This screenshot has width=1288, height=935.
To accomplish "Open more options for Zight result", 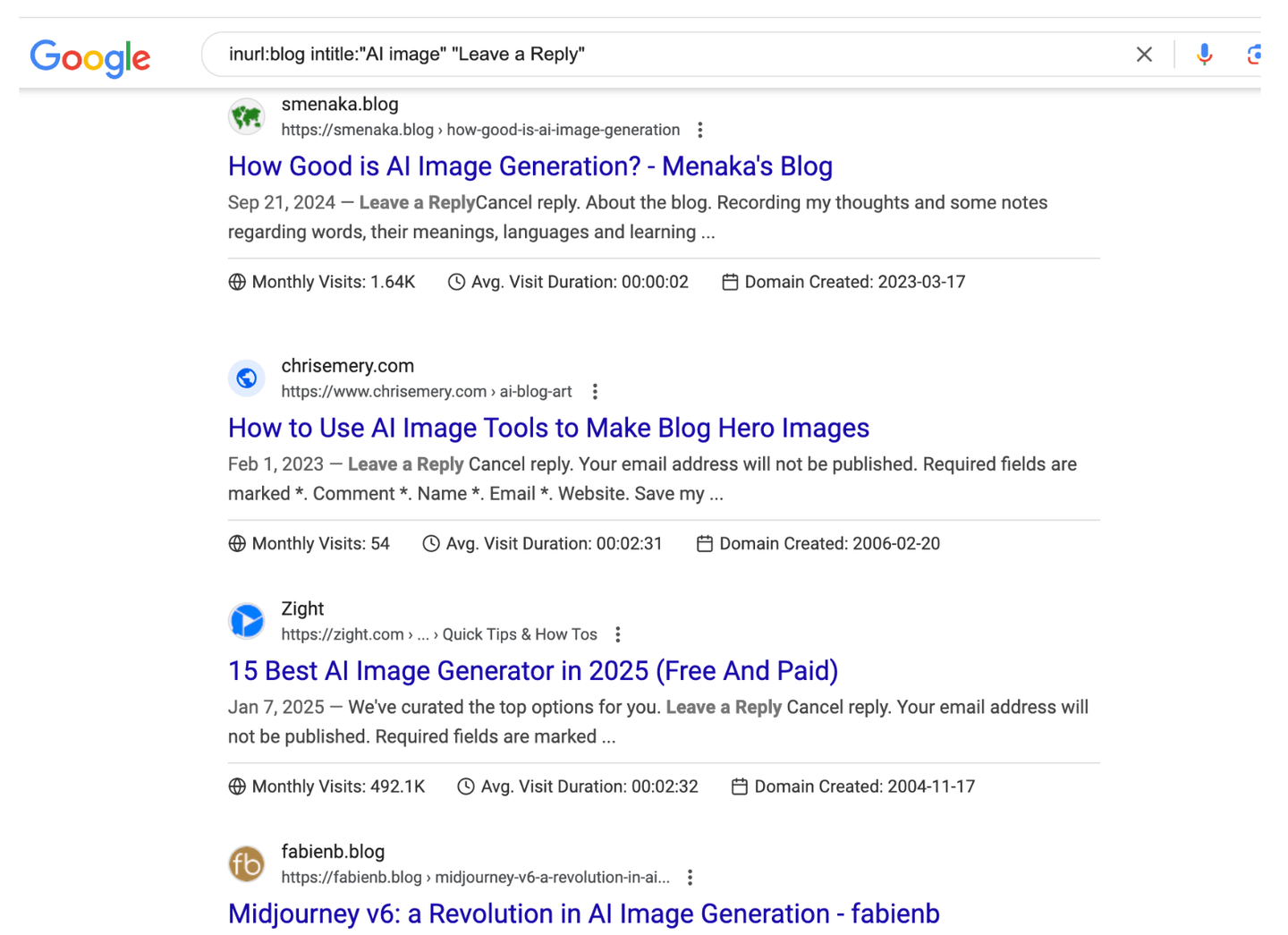I will [618, 634].
